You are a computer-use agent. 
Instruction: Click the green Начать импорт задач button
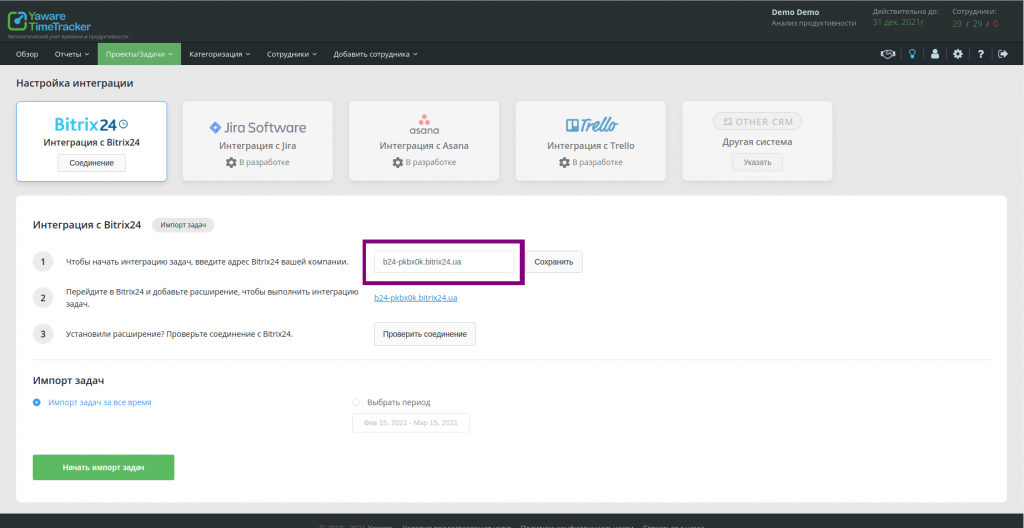click(103, 467)
